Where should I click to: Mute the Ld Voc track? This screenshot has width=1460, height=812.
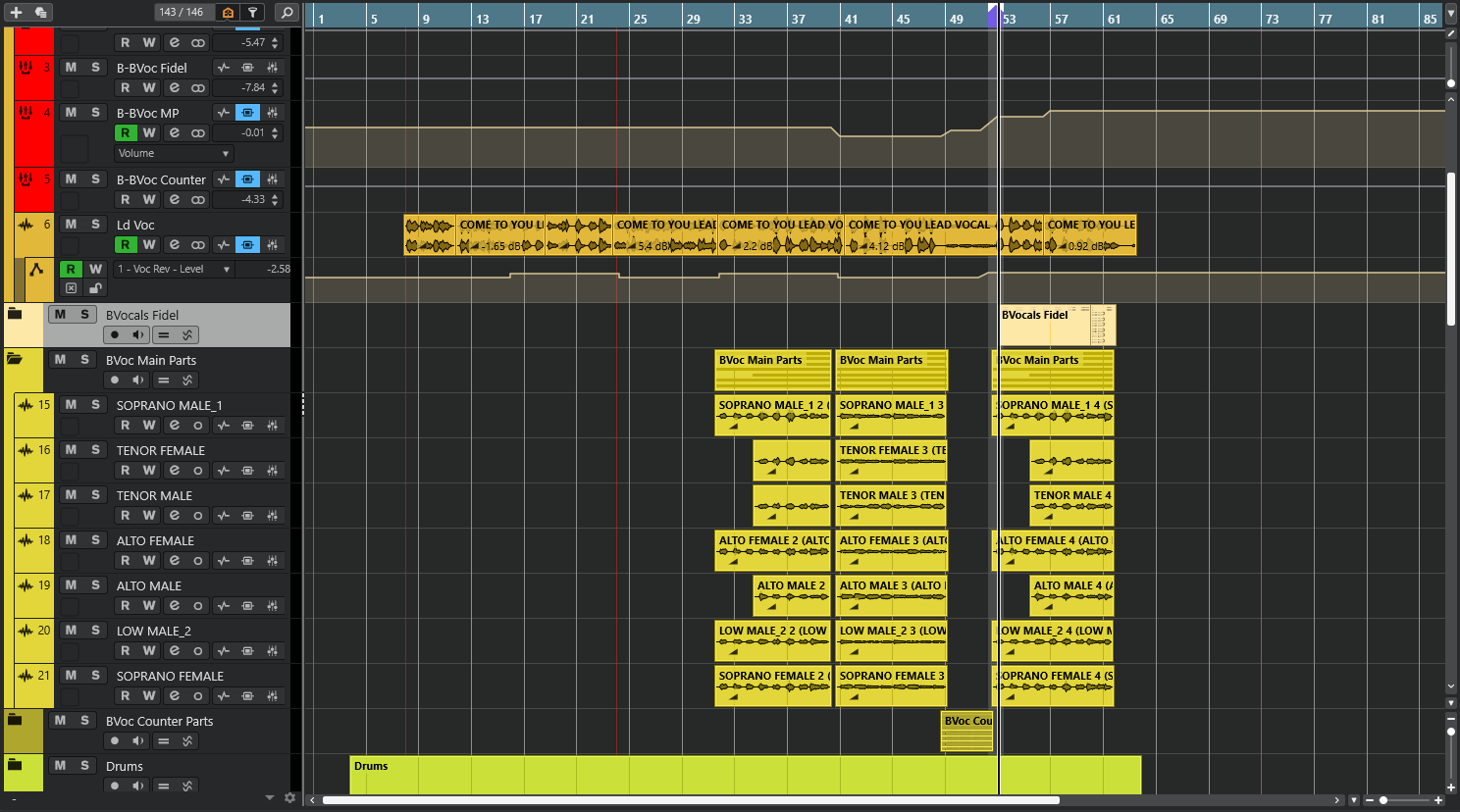71,225
